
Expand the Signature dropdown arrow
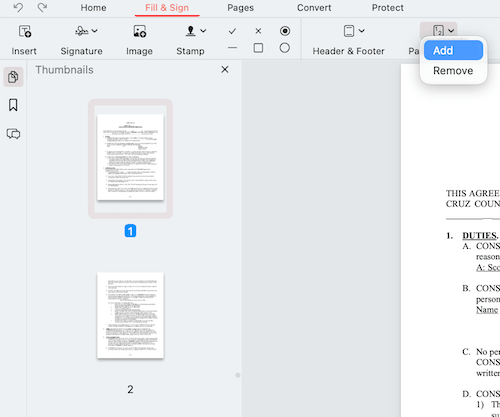click(x=95, y=31)
